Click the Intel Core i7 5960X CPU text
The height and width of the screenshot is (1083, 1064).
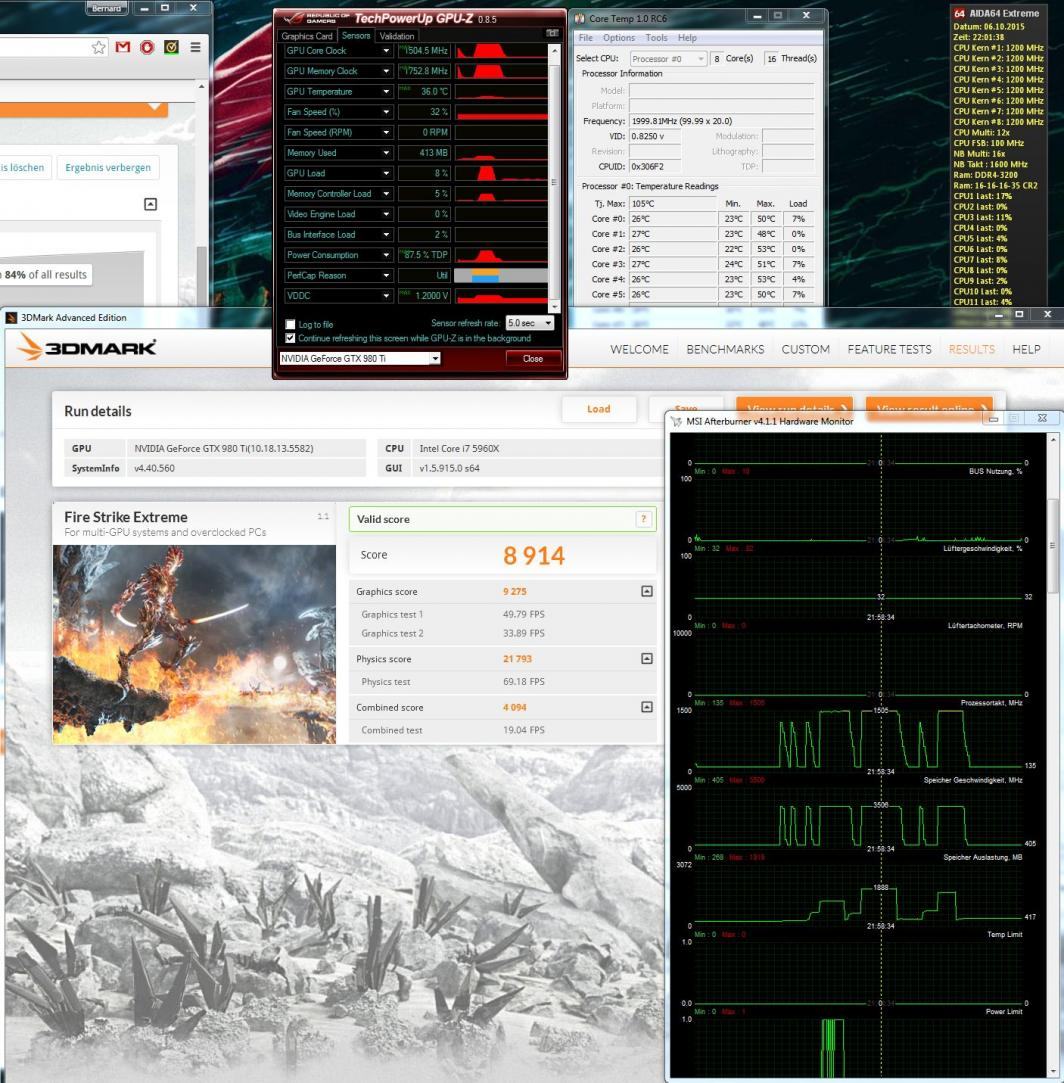(x=459, y=448)
